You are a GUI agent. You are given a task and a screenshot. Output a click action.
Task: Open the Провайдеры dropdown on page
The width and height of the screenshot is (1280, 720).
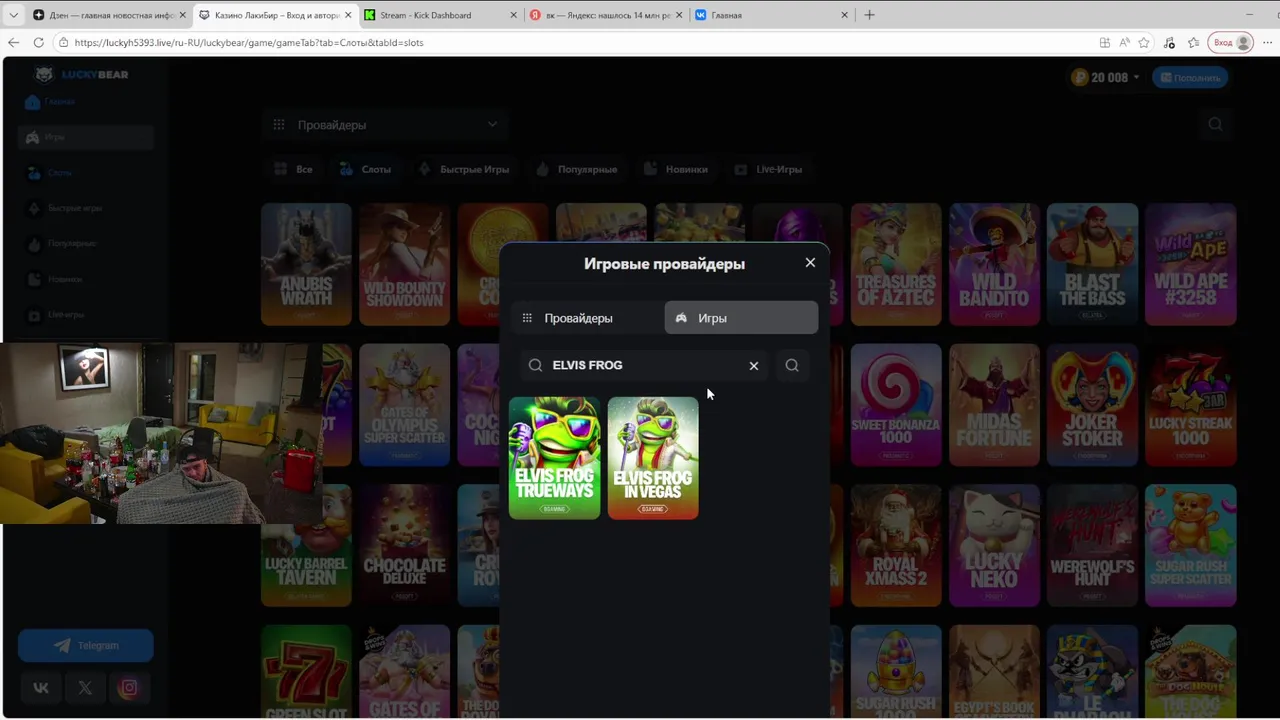[385, 125]
